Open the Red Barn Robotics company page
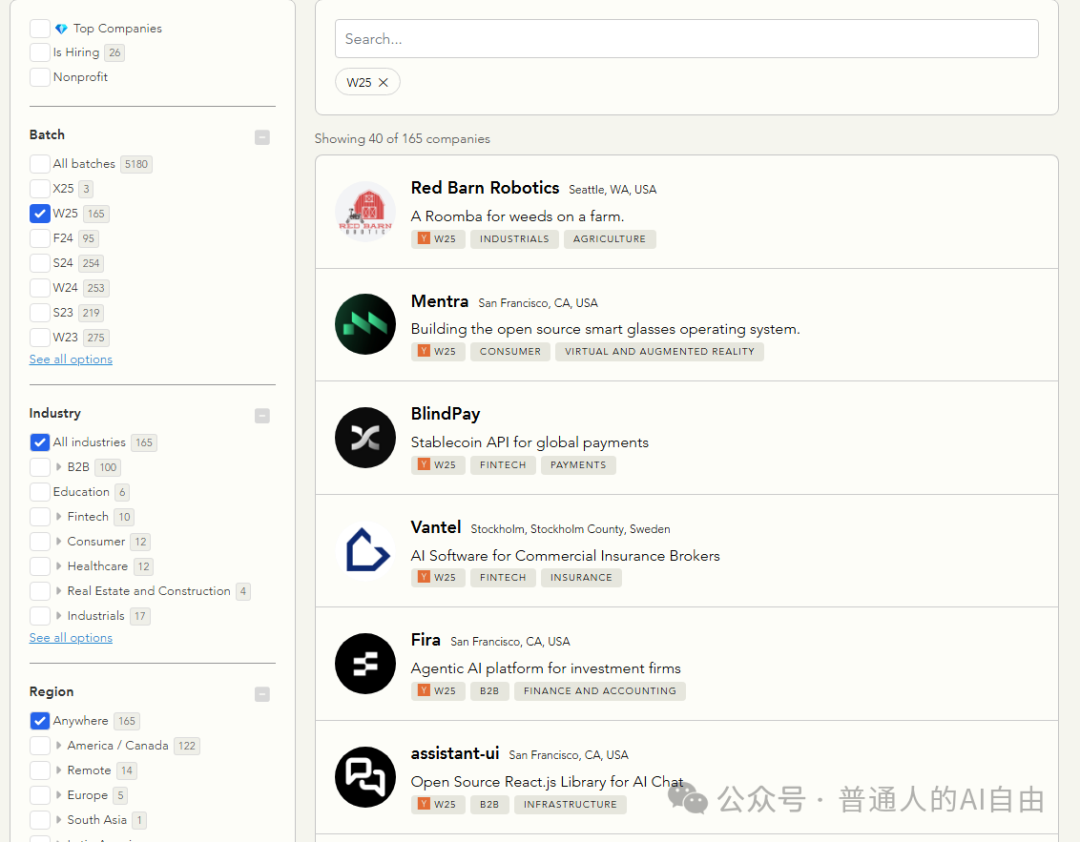The height and width of the screenshot is (842, 1080). [485, 188]
